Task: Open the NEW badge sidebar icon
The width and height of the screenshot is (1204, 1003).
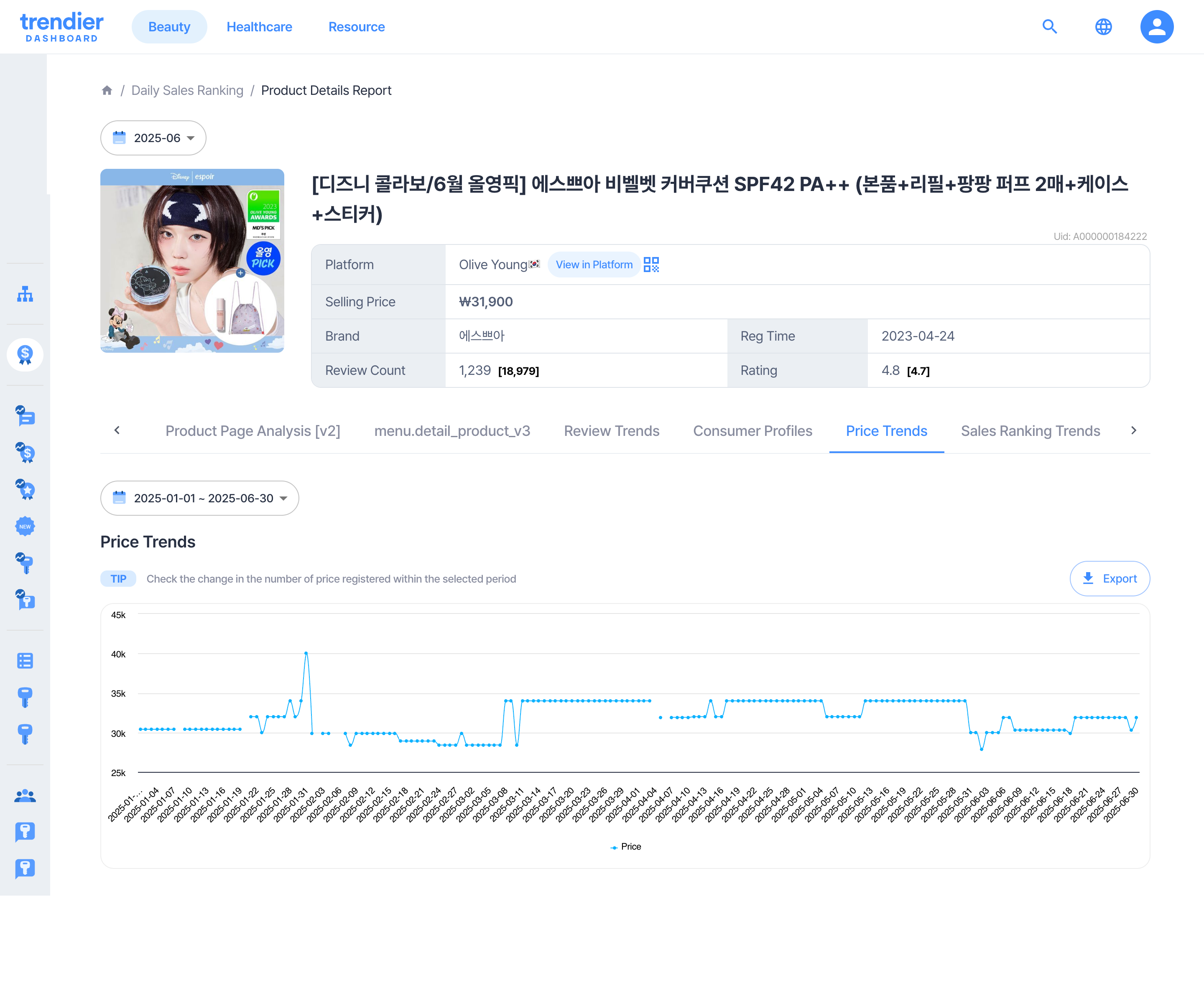Action: 25,526
